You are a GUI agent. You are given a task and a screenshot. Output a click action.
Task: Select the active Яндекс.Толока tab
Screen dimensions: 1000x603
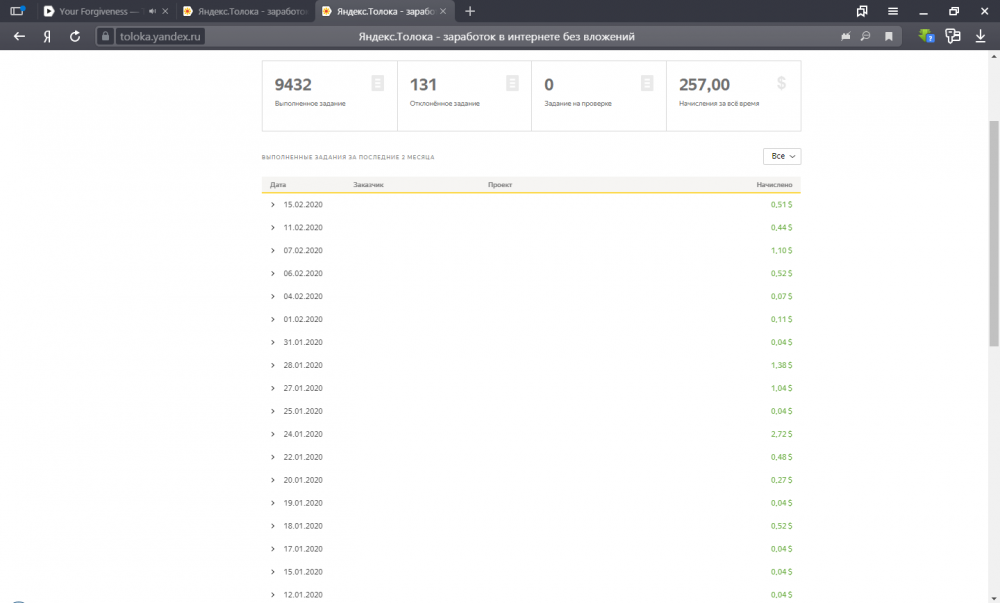coord(385,11)
